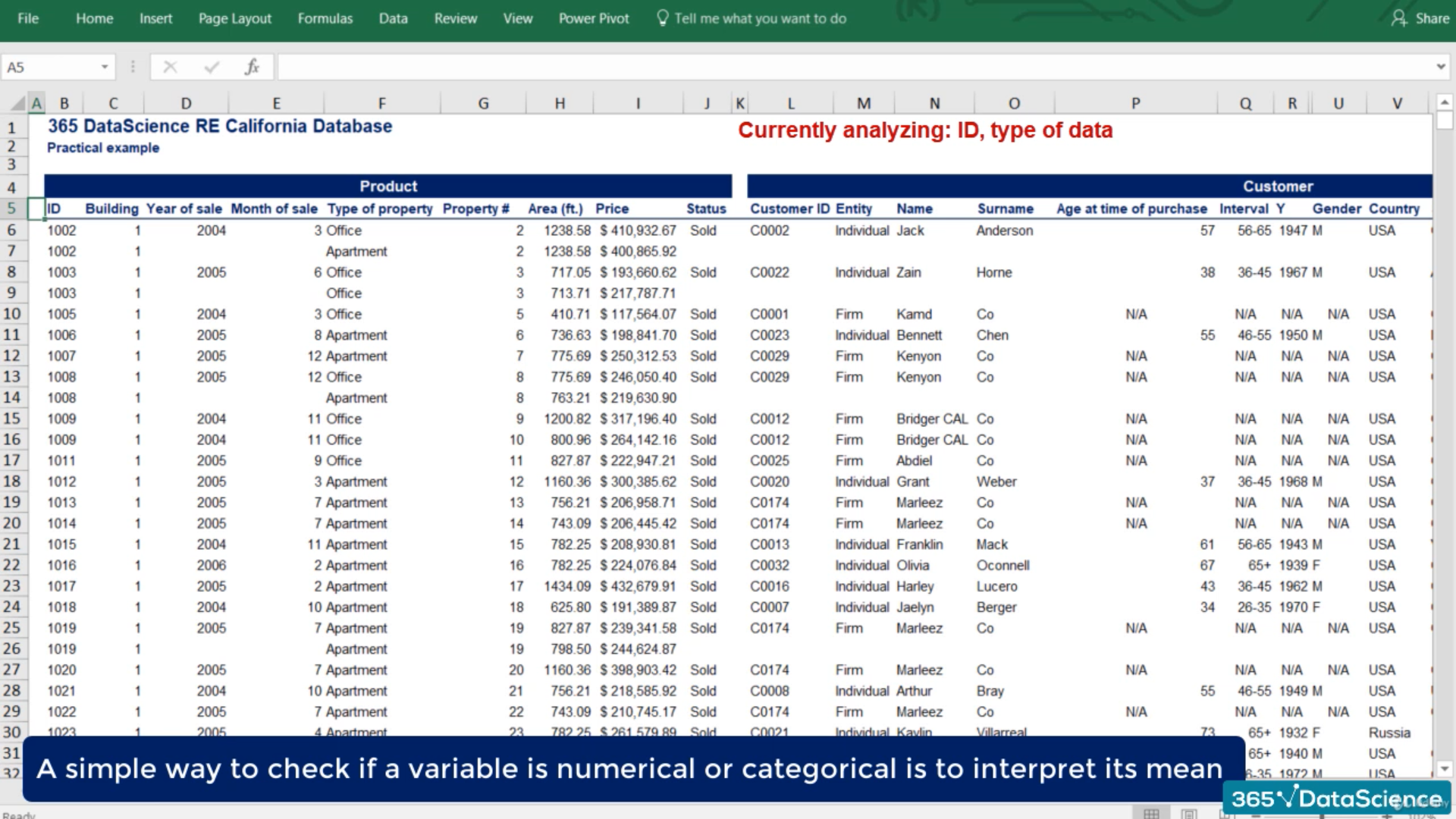Image resolution: width=1456 pixels, height=819 pixels.
Task: Click the Share icon at top right
Action: point(1399,18)
